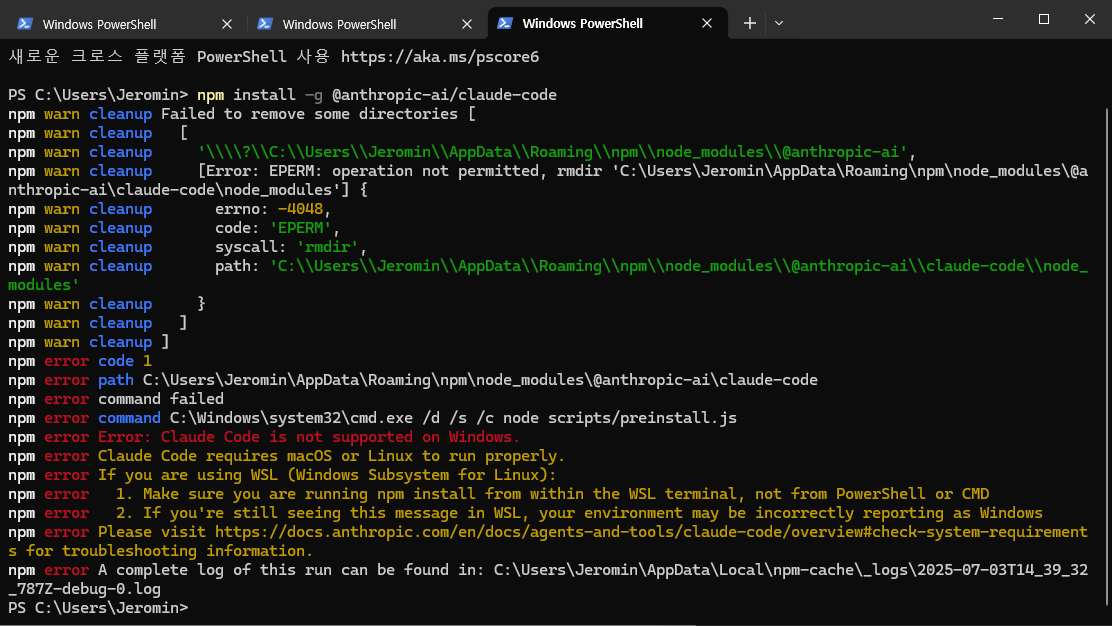Close the first PowerShell tab
The height and width of the screenshot is (626, 1112).
(x=227, y=24)
